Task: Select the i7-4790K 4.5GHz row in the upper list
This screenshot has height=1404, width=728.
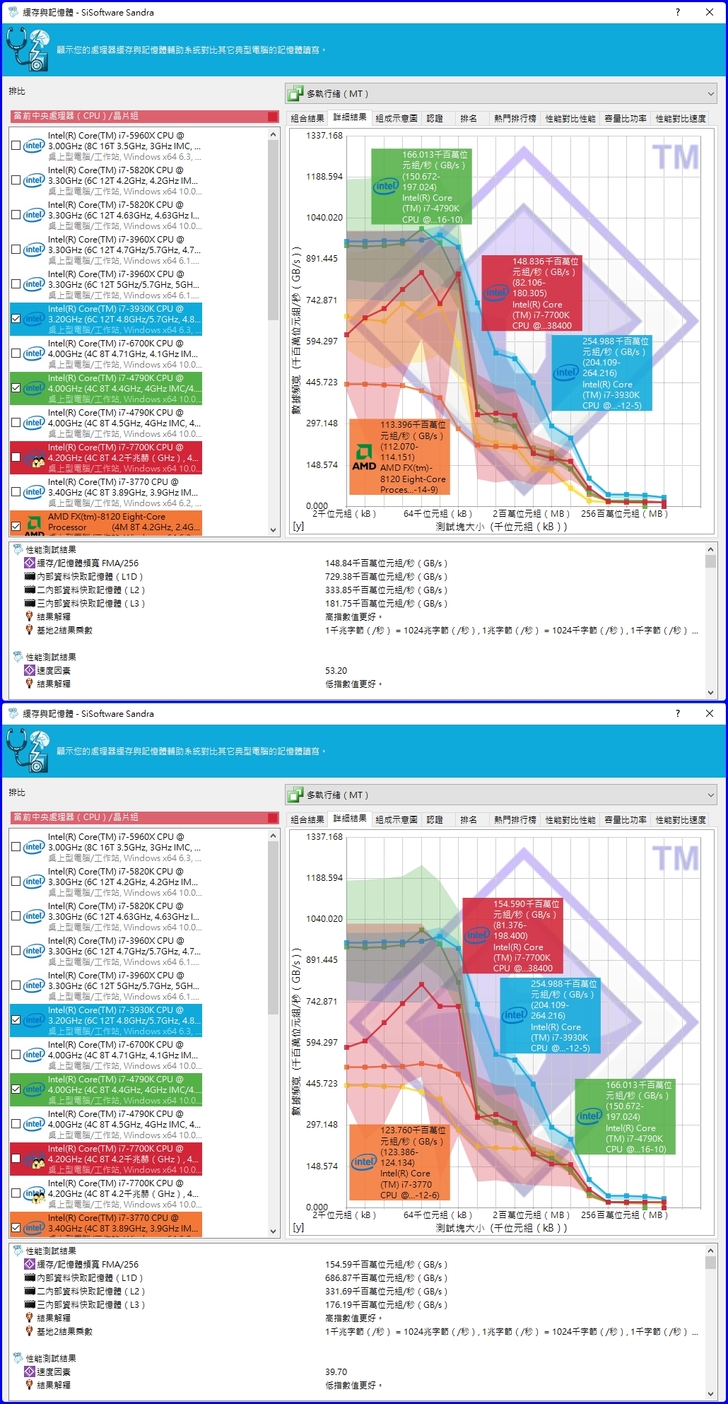Action: pyautogui.click(x=104, y=423)
